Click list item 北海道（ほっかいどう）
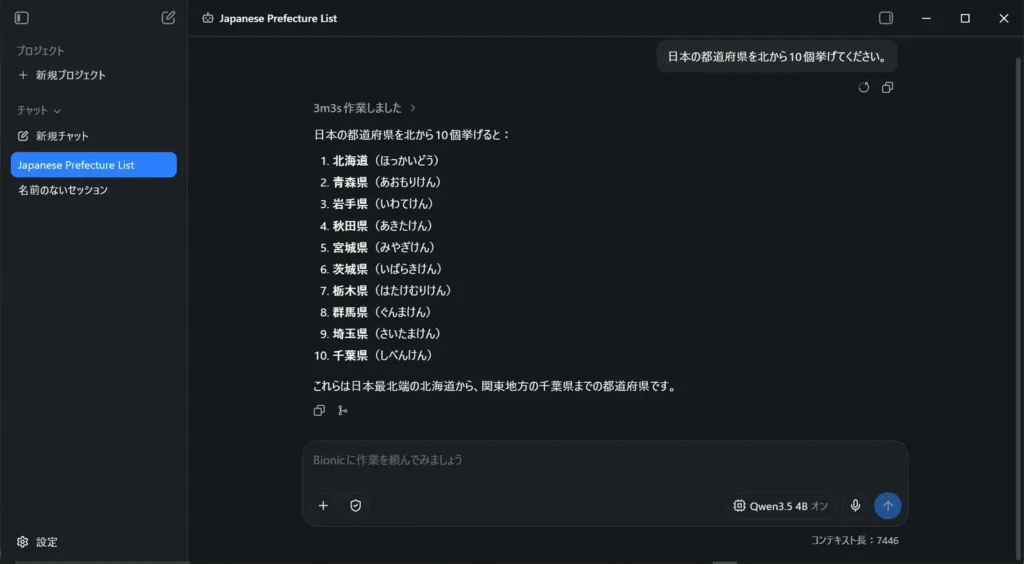 [x=386, y=160]
